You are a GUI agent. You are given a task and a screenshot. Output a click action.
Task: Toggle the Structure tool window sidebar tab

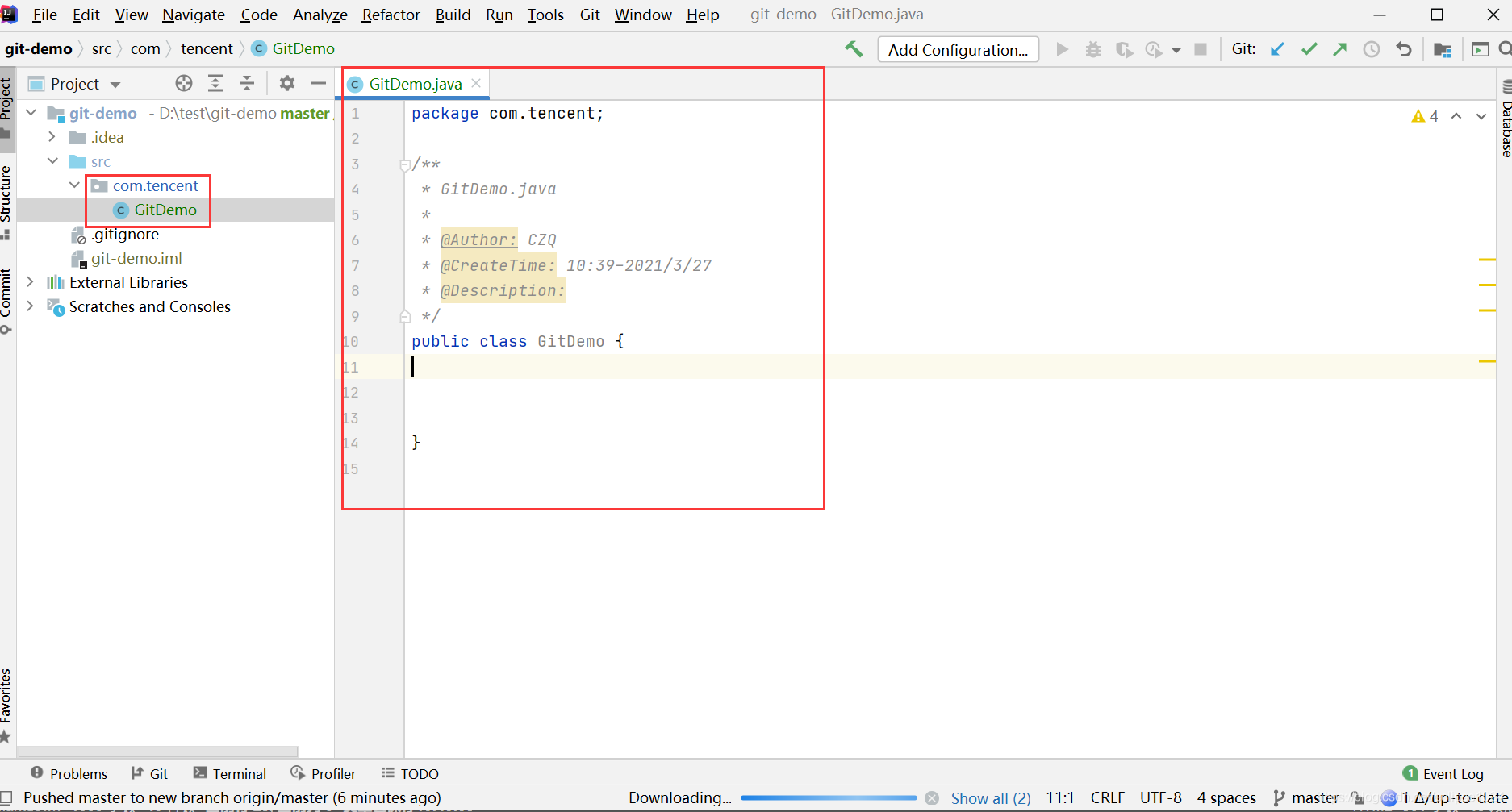[x=6, y=202]
